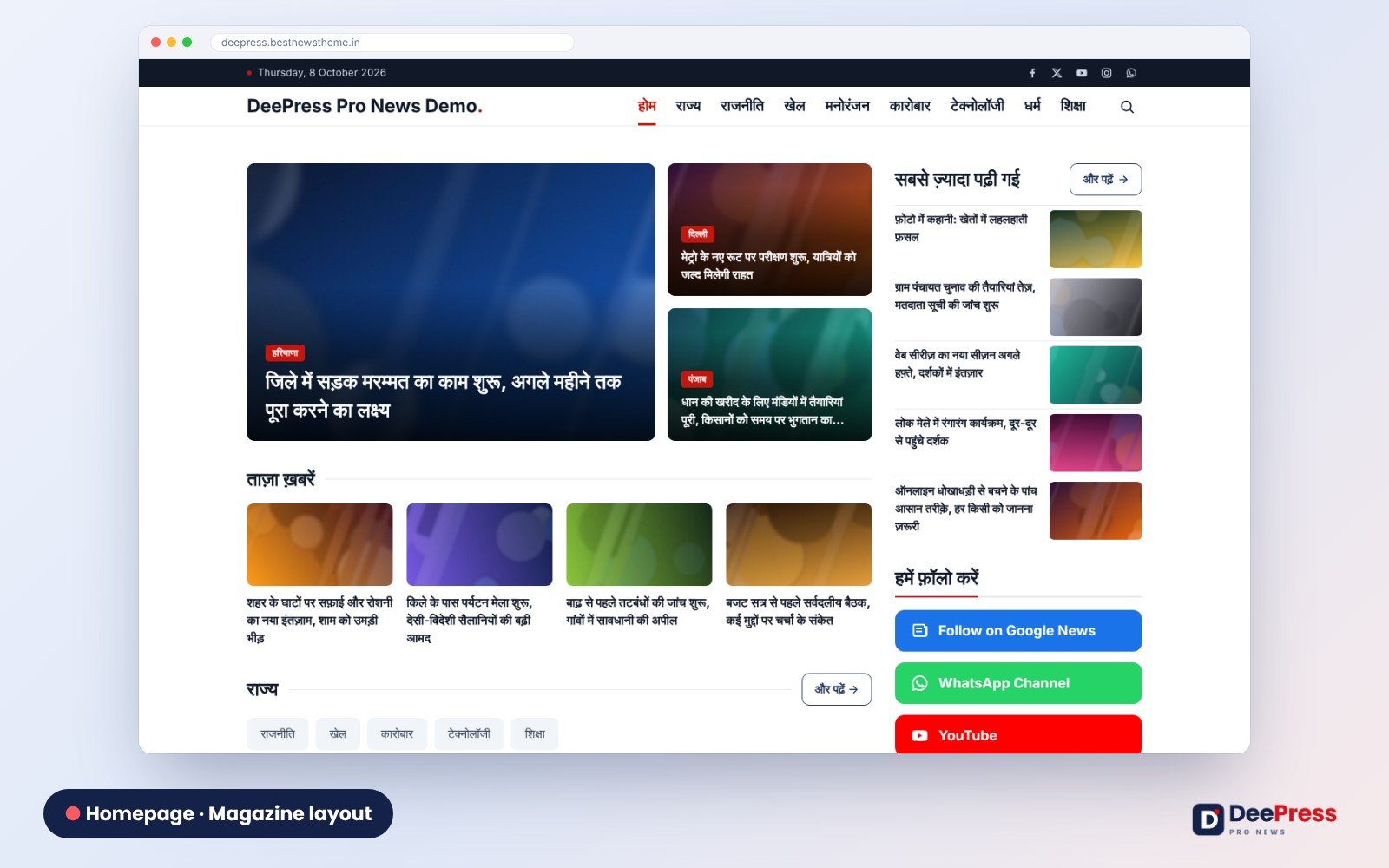The image size is (1389, 868).
Task: Select the खेल filter chip
Action: [338, 734]
